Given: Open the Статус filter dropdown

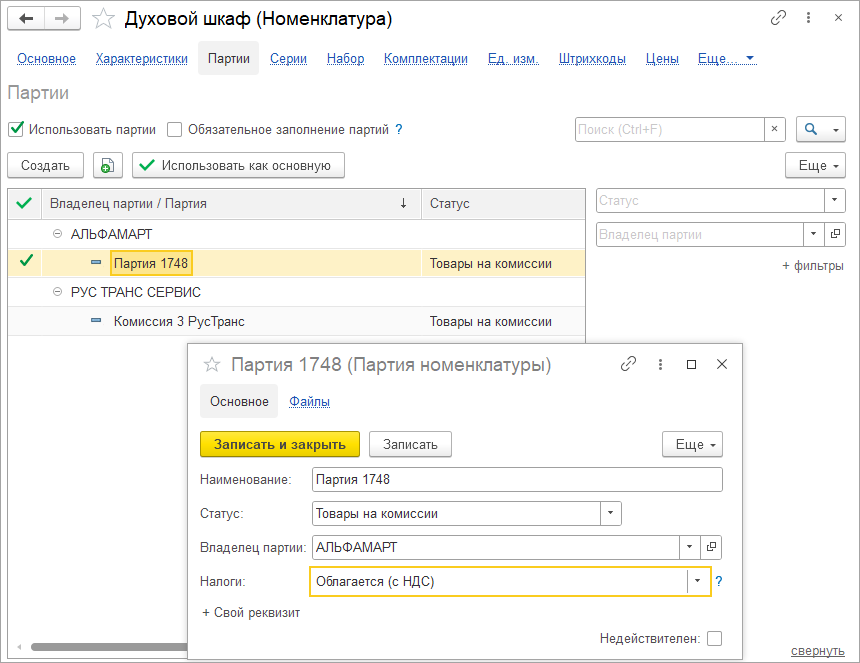Looking at the screenshot, I should click(834, 200).
